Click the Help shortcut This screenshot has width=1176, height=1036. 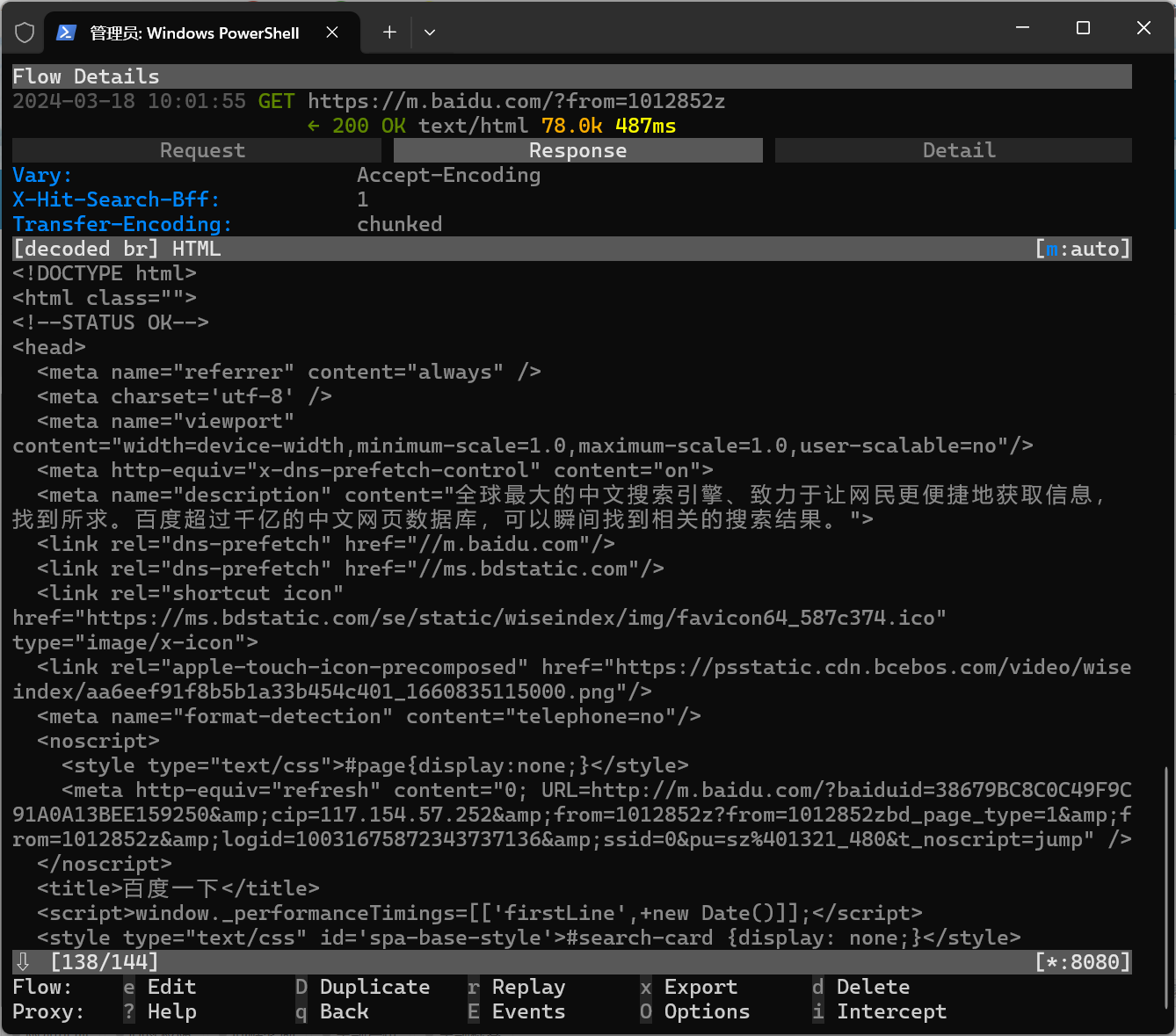160,1011
